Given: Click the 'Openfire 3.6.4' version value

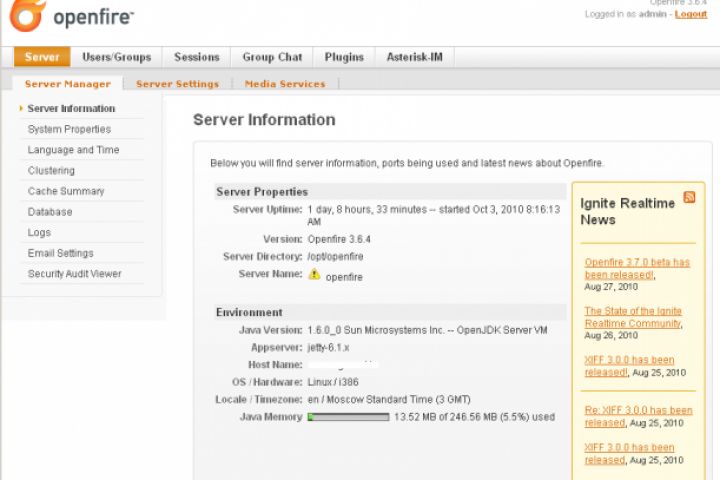Looking at the screenshot, I should point(339,239).
